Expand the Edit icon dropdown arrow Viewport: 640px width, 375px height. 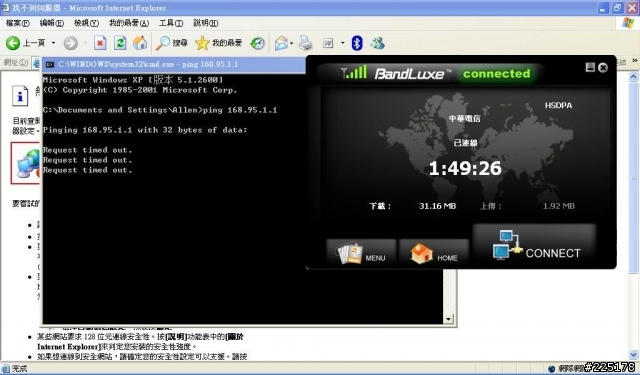click(x=342, y=43)
